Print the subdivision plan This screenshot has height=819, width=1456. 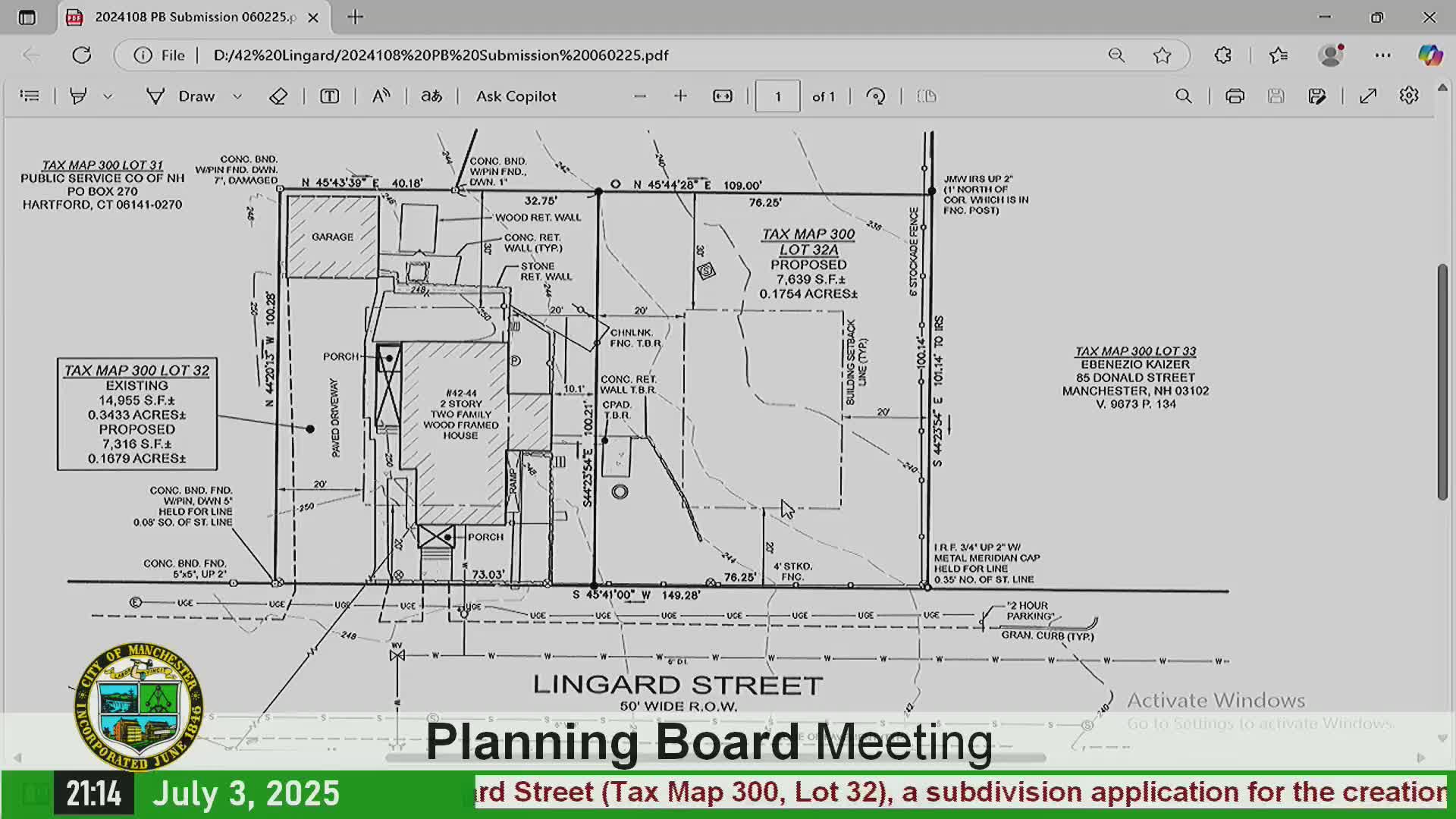[1234, 96]
